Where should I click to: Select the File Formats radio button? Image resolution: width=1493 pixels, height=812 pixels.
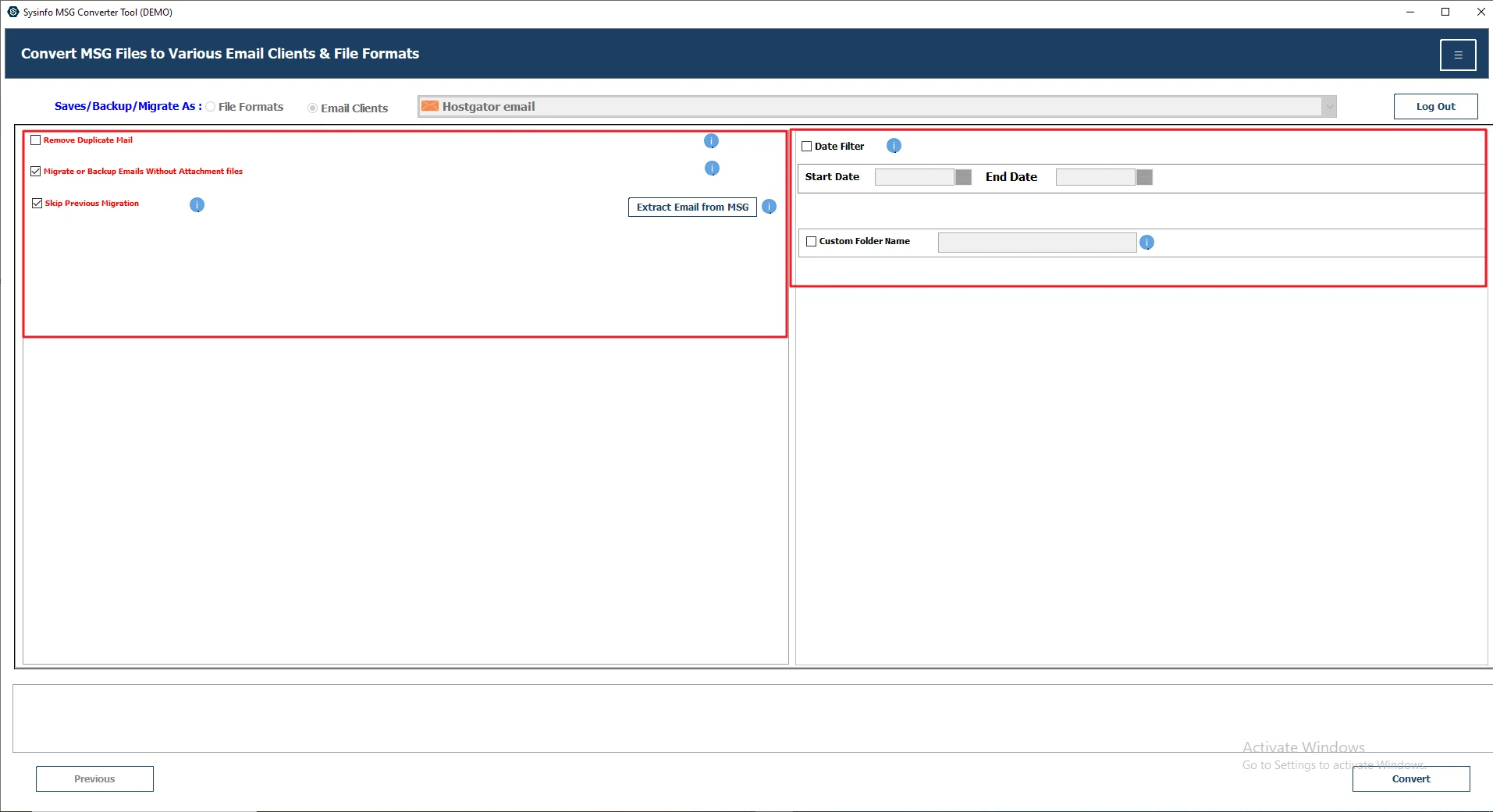[x=210, y=106]
